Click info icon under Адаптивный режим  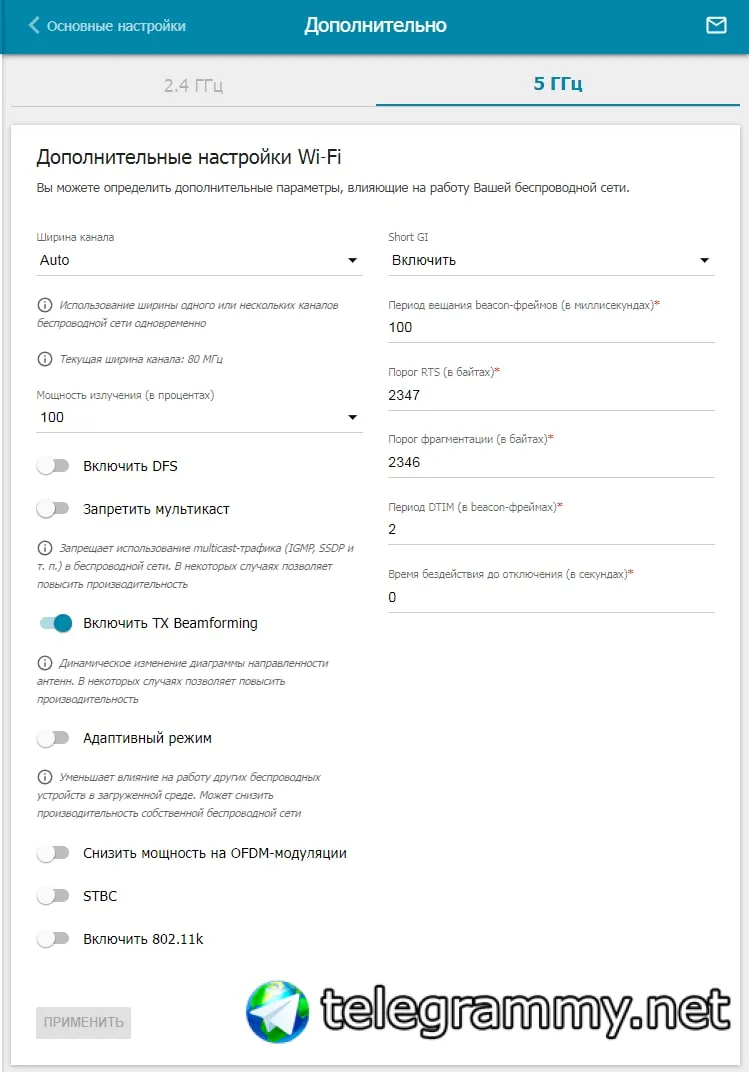coord(44,777)
